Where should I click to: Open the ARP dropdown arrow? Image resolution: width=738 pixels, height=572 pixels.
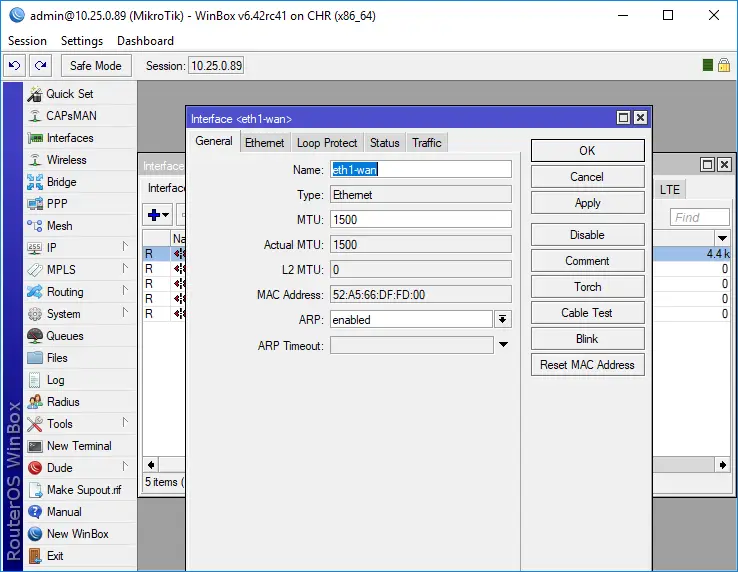503,320
